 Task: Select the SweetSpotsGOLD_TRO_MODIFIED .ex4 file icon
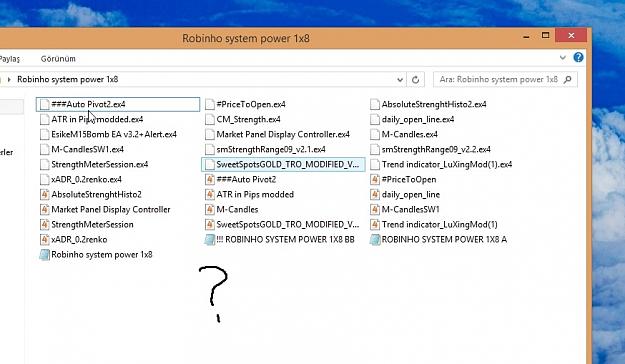coord(210,165)
